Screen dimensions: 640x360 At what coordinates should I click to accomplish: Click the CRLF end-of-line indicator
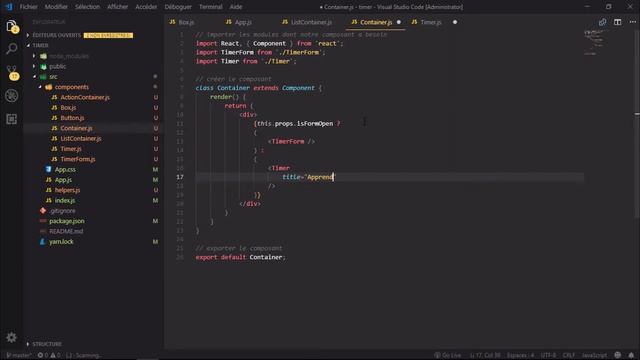(x=569, y=355)
